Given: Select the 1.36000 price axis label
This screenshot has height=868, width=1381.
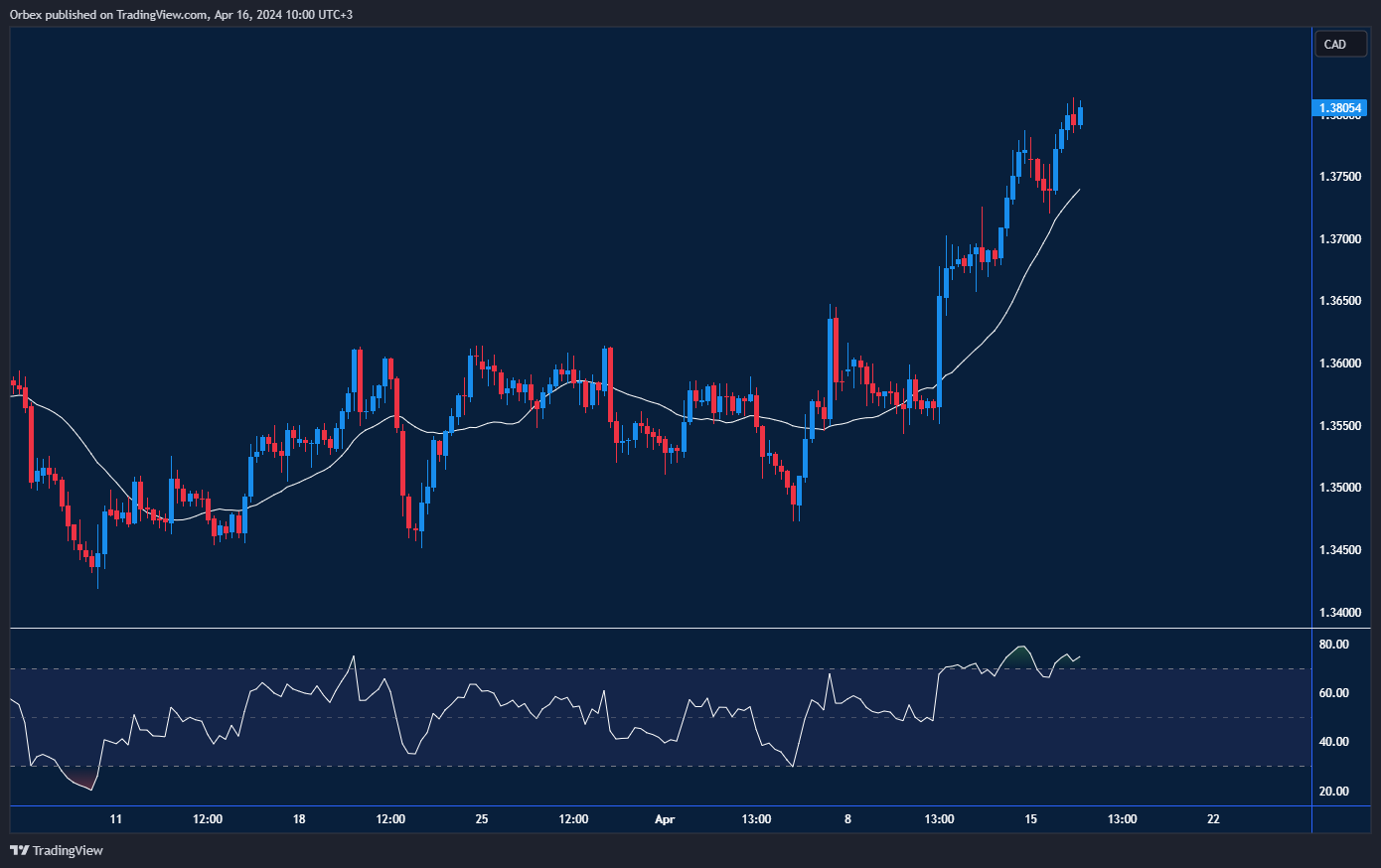Looking at the screenshot, I should (x=1339, y=363).
